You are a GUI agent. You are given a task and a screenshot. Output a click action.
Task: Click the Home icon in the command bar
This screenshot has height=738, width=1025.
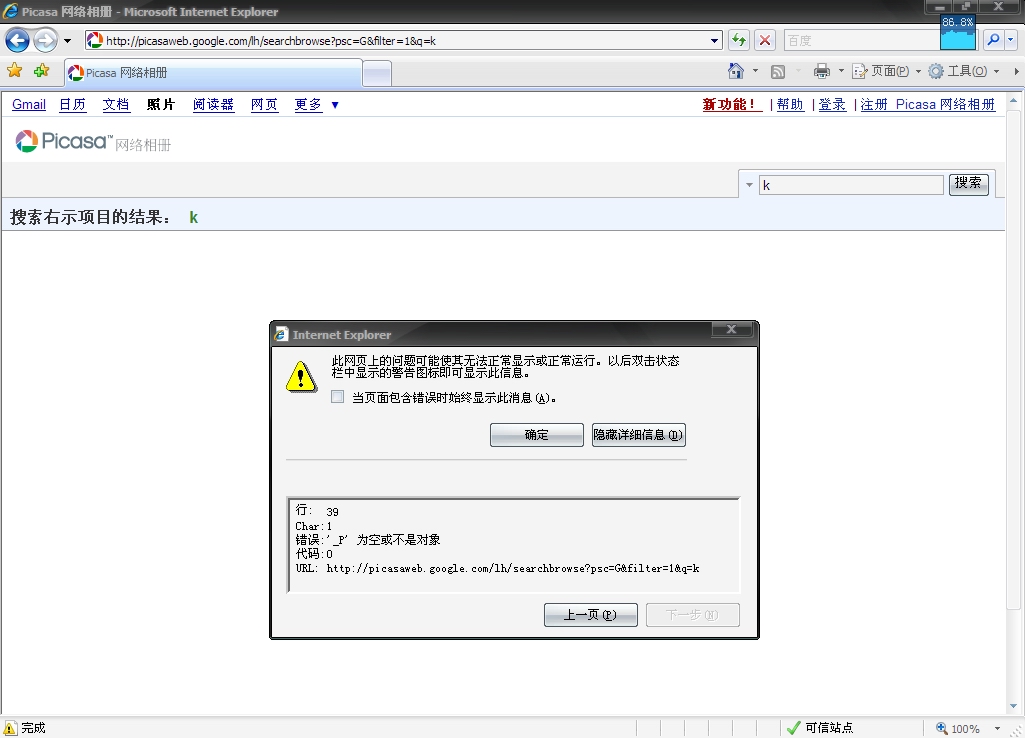pos(736,71)
